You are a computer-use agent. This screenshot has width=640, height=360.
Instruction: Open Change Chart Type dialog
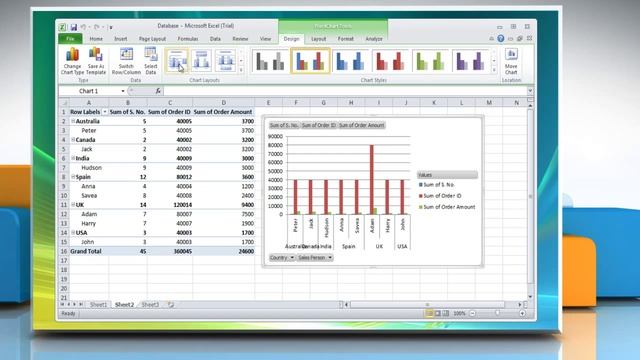tap(72, 61)
